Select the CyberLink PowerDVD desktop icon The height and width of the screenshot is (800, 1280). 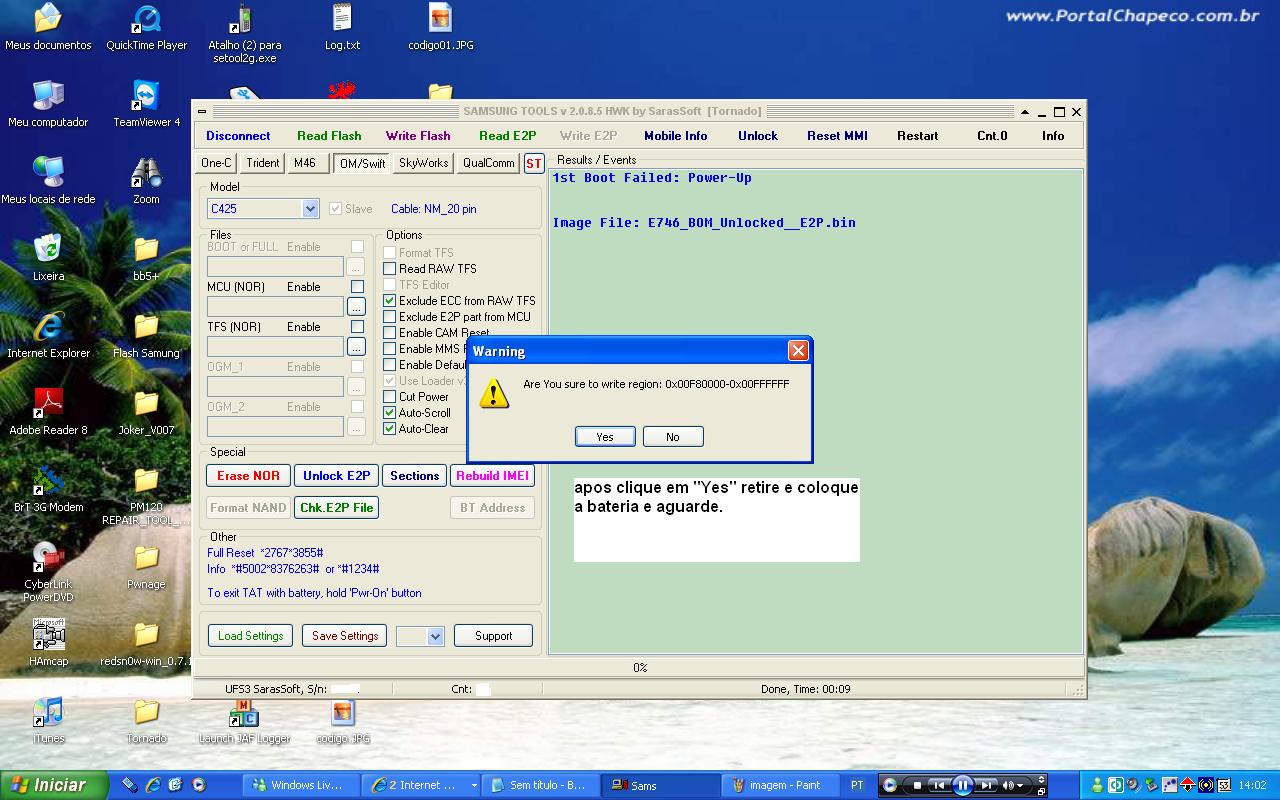(x=48, y=572)
